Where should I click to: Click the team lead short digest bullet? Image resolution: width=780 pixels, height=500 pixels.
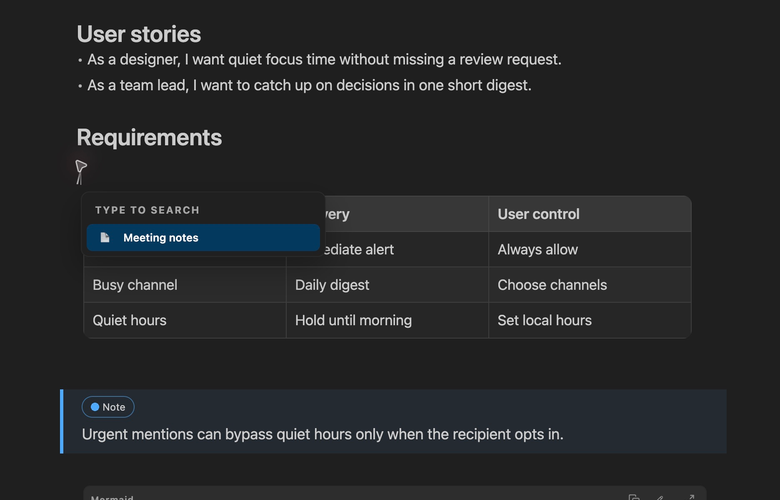[x=309, y=86]
